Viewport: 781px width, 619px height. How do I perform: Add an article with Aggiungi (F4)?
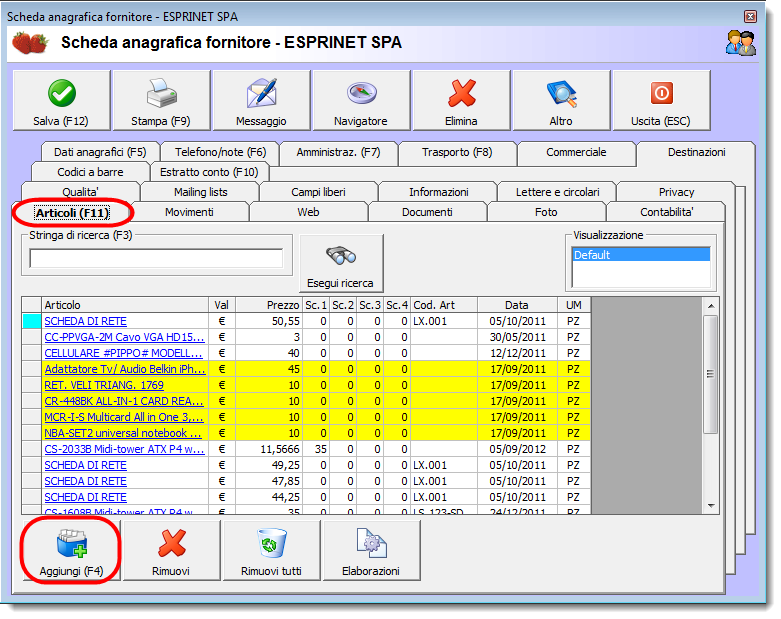pos(71,550)
